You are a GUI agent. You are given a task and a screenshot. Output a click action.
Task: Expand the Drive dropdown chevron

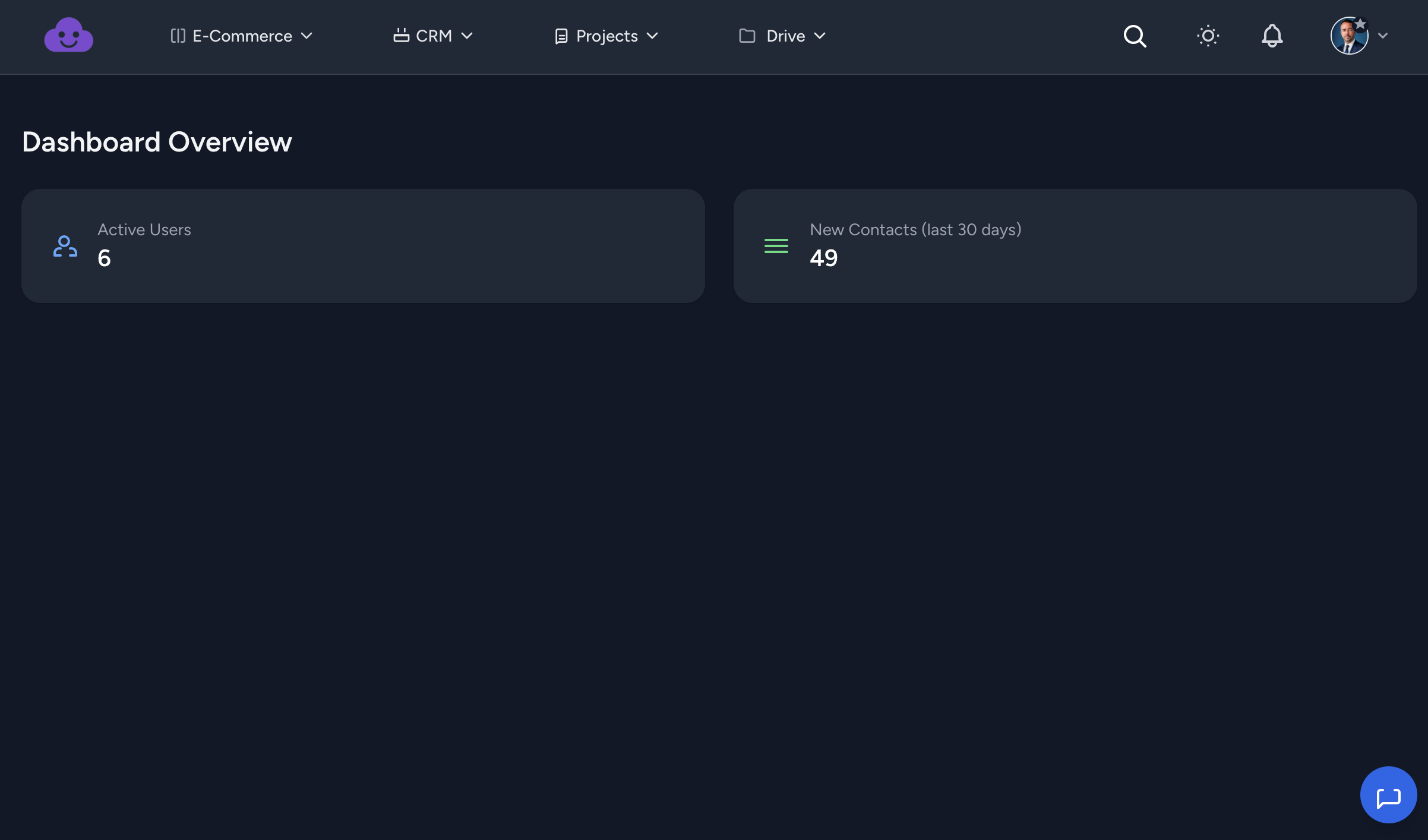click(820, 36)
